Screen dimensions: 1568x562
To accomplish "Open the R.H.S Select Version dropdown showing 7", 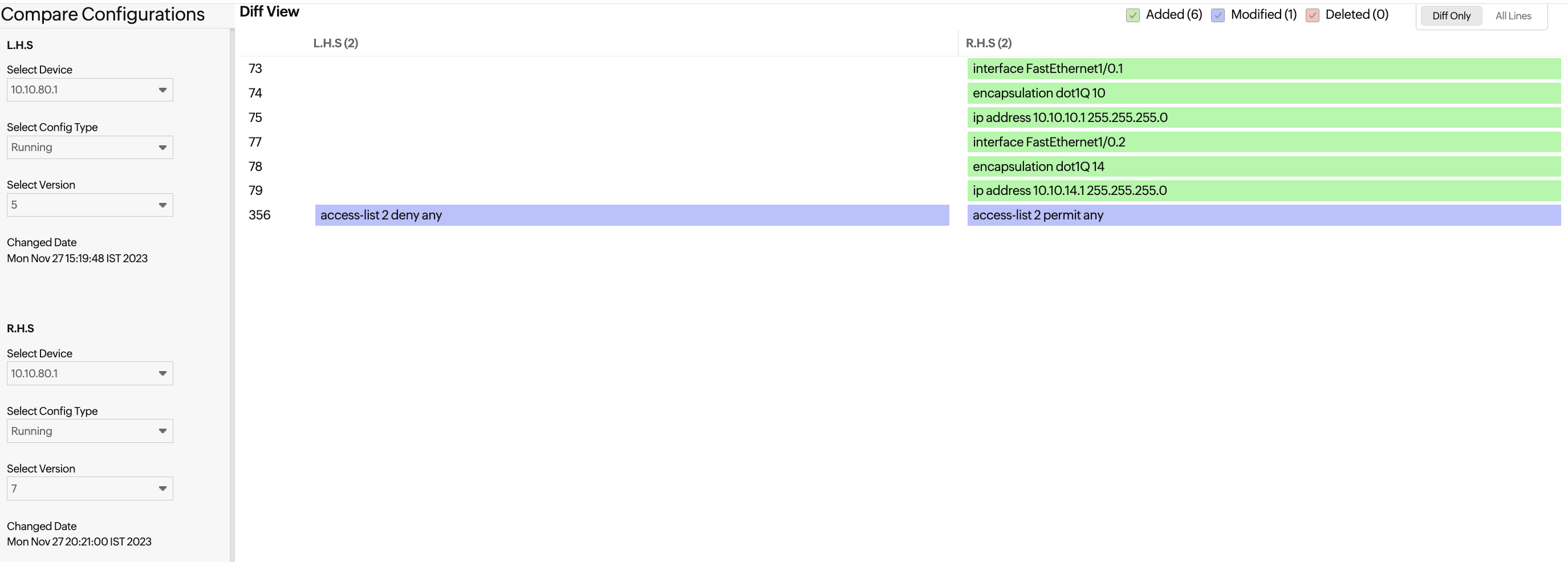I will click(x=90, y=488).
